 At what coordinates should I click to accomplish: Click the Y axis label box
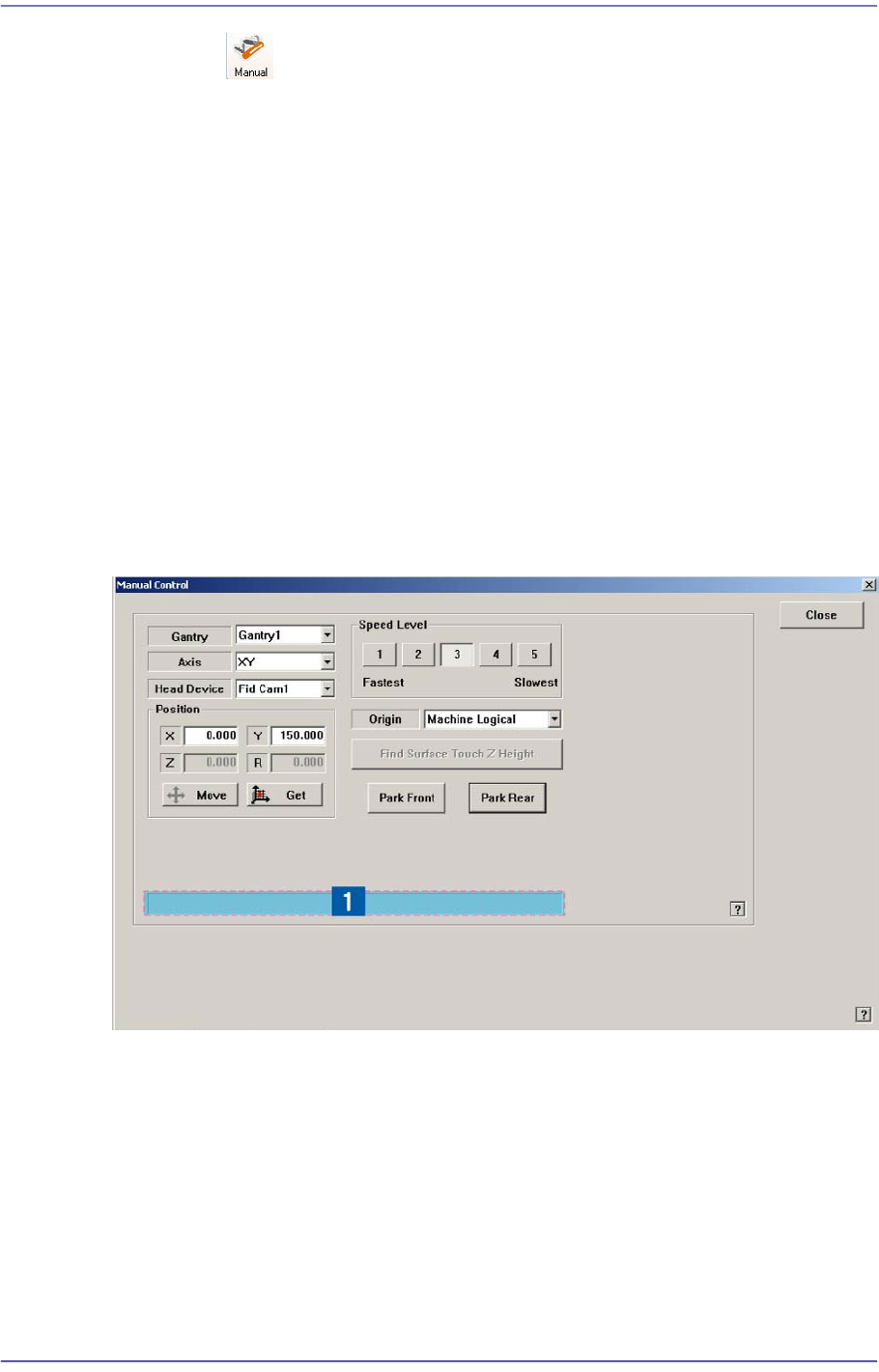(x=258, y=736)
